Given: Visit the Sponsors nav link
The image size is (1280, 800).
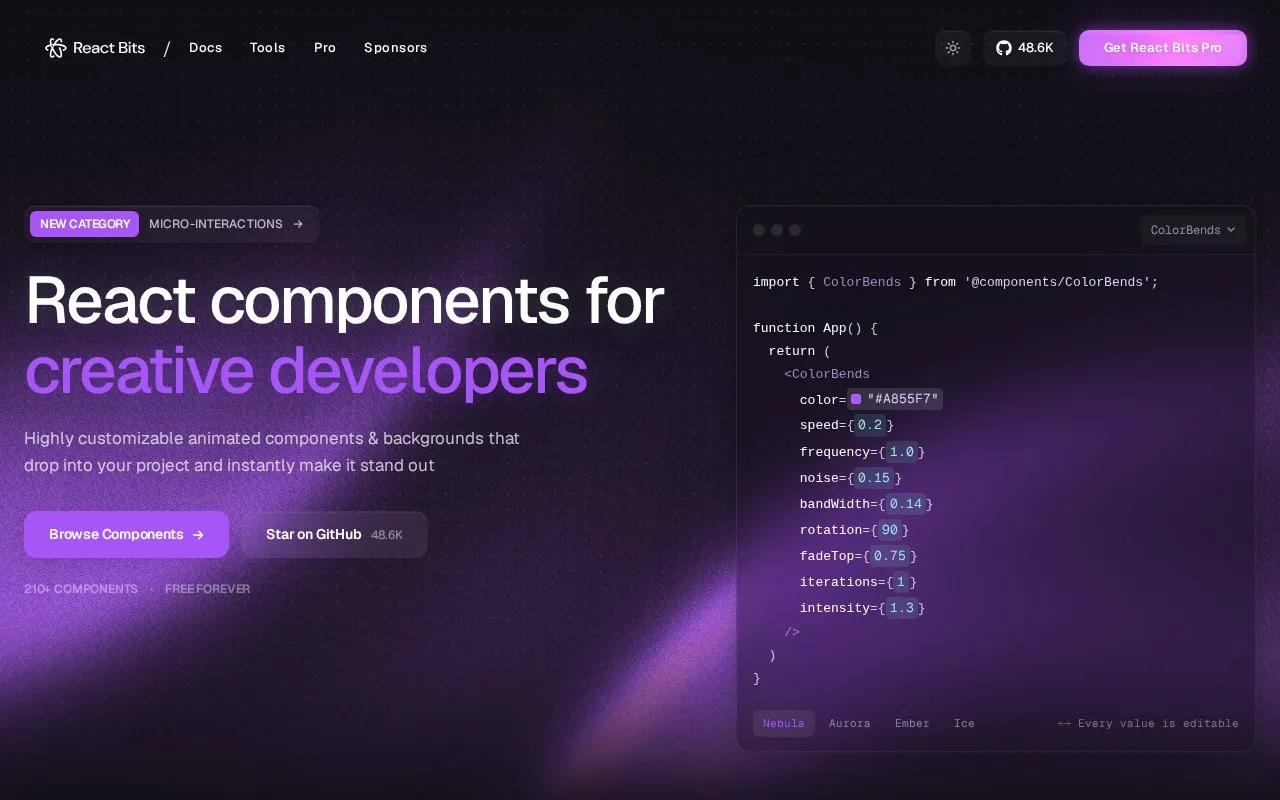Looking at the screenshot, I should (396, 48).
